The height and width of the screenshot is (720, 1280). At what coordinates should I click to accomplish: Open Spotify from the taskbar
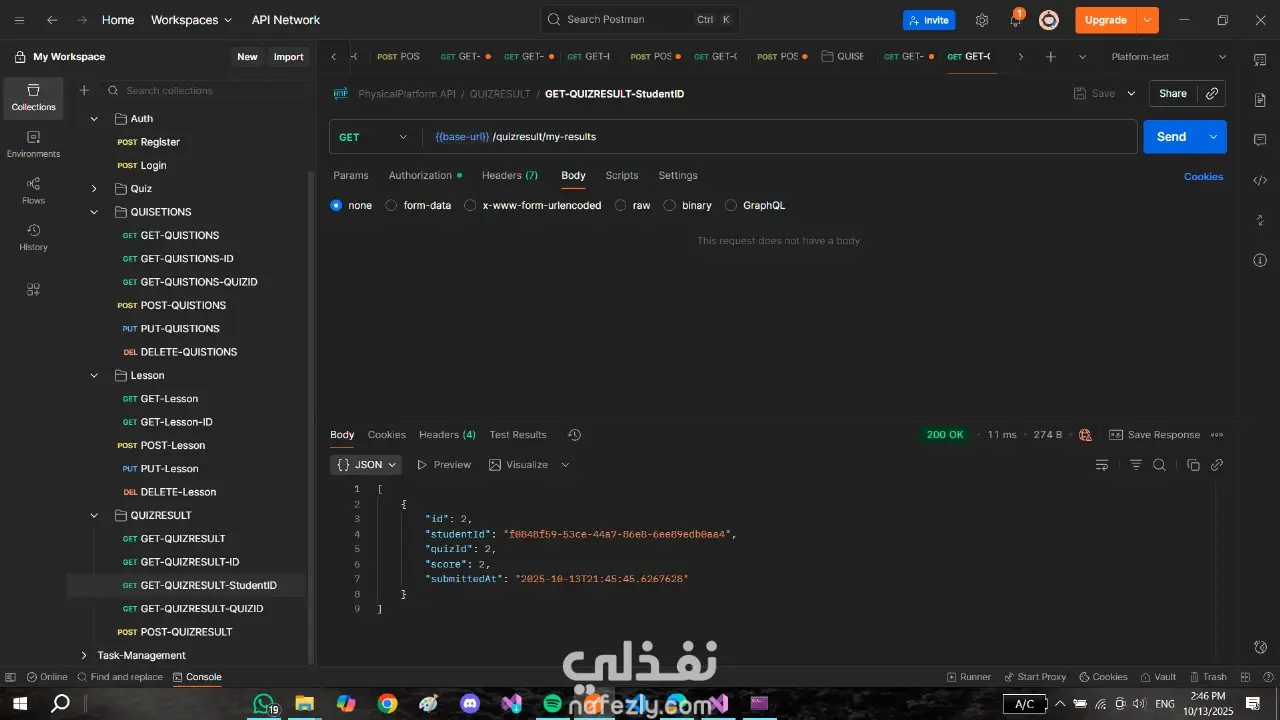552,704
